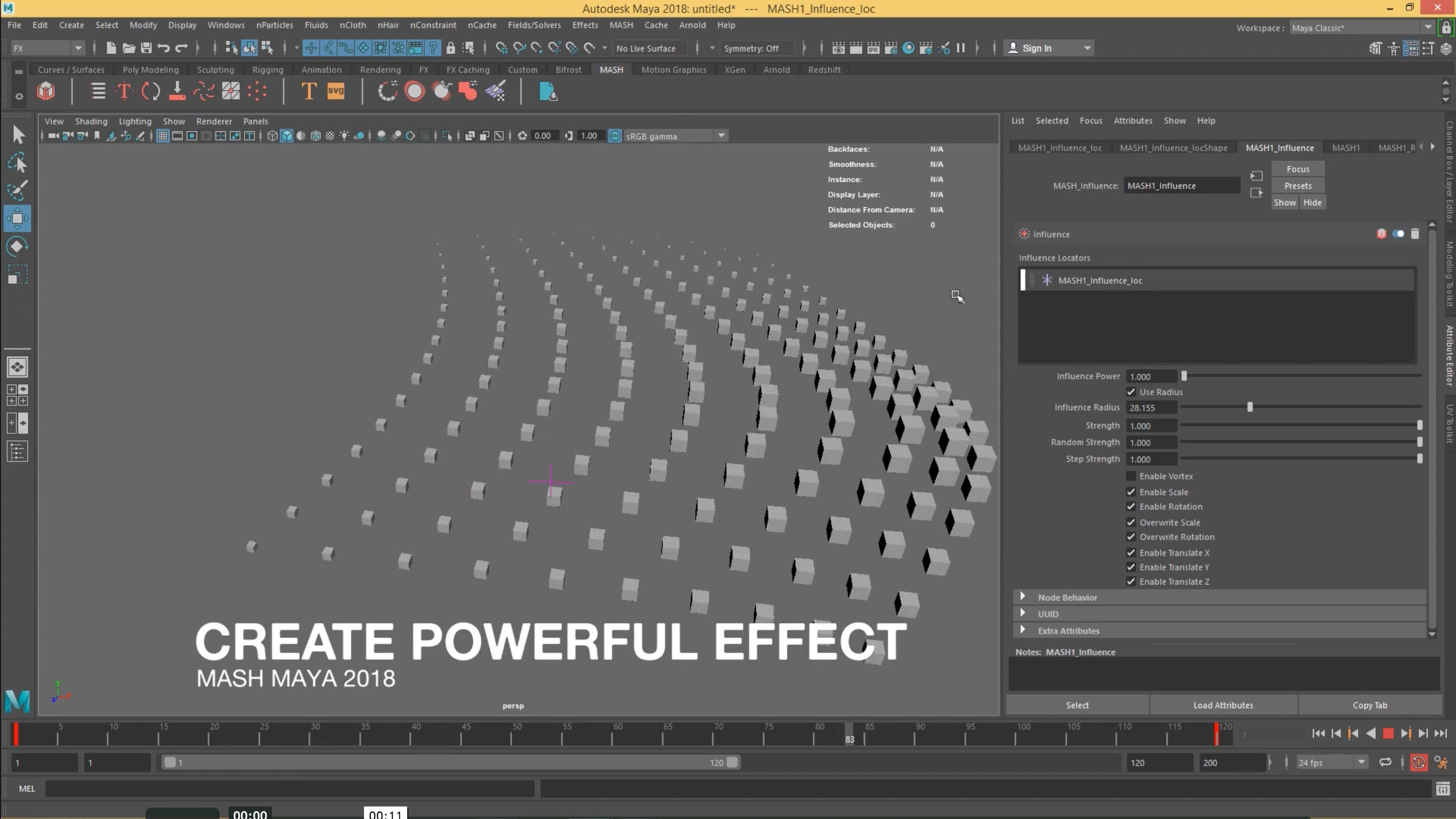This screenshot has height=819, width=1456.
Task: Disable Overwrite Rotation checkbox
Action: pyautogui.click(x=1131, y=537)
